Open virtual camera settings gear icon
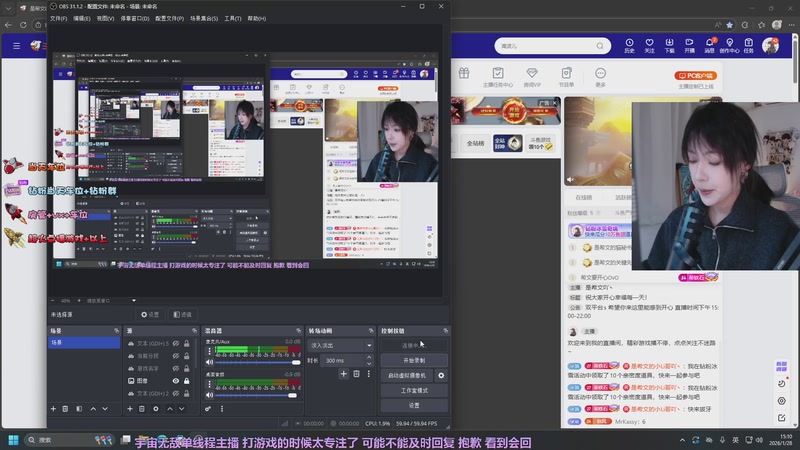The image size is (800, 450). 441,376
